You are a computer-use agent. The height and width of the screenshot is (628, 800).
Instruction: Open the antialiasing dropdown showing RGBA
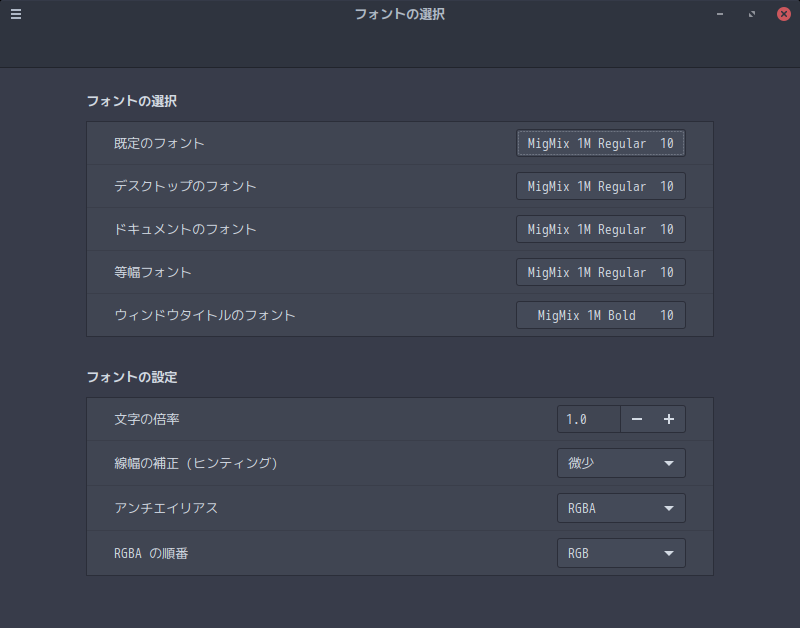coord(620,508)
